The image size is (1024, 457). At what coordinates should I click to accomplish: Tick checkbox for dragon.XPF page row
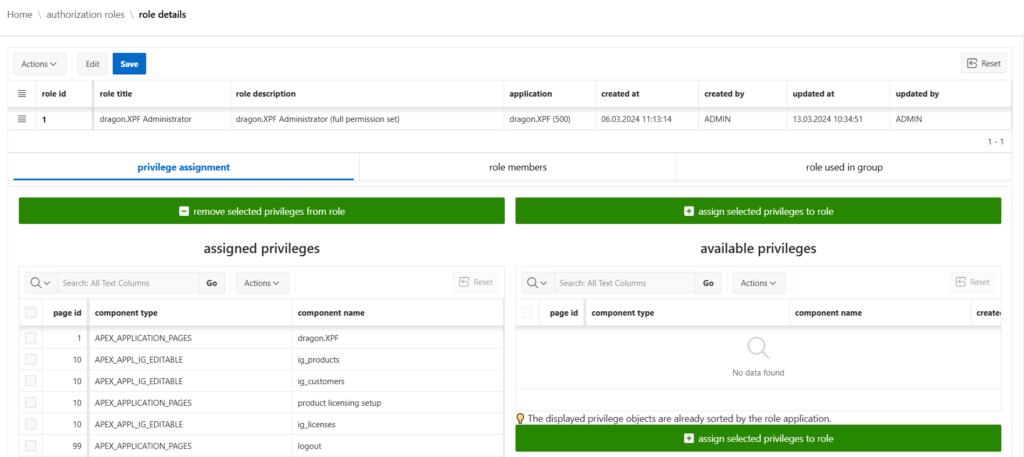coord(31,338)
